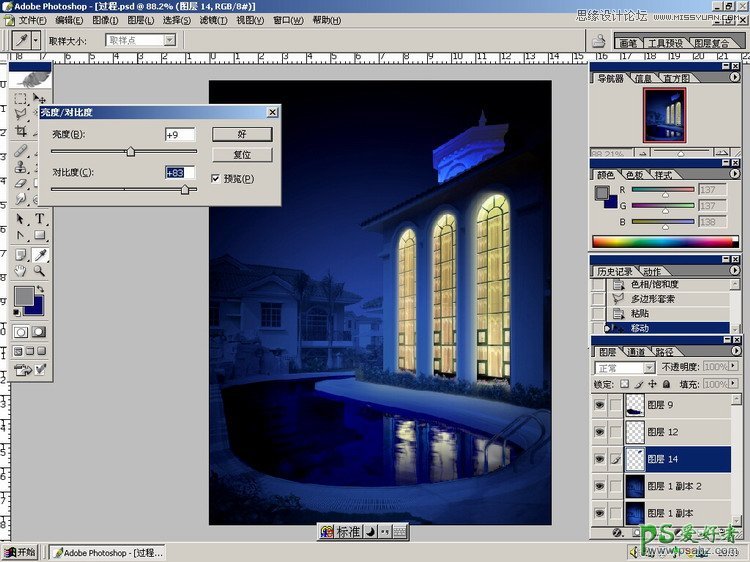This screenshot has height=562, width=750.
Task: Open the opacity 不透明度 arrow flyout
Action: tap(734, 368)
